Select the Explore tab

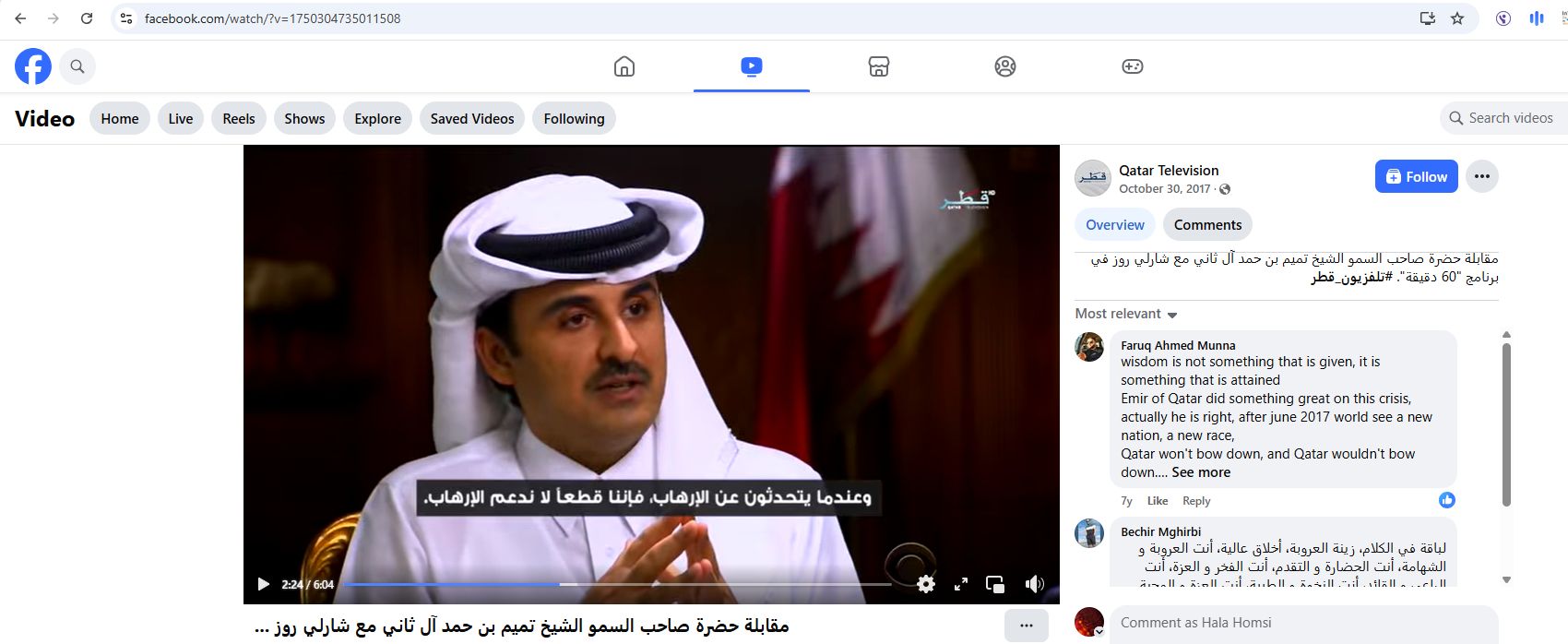(x=378, y=118)
